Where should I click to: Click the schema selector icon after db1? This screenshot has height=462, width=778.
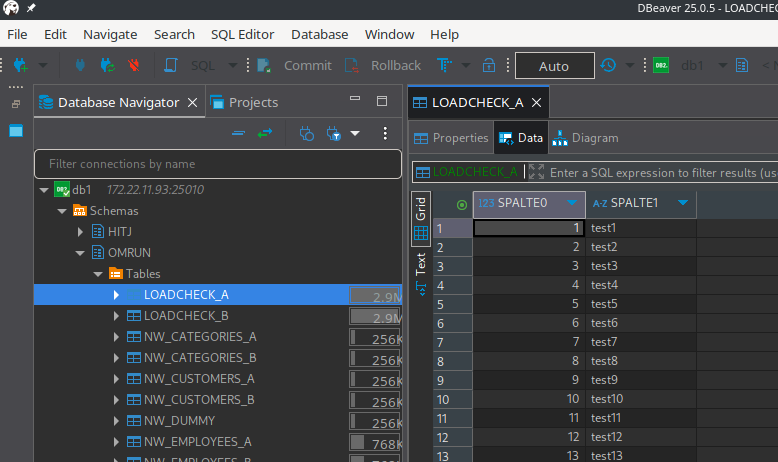coord(742,65)
